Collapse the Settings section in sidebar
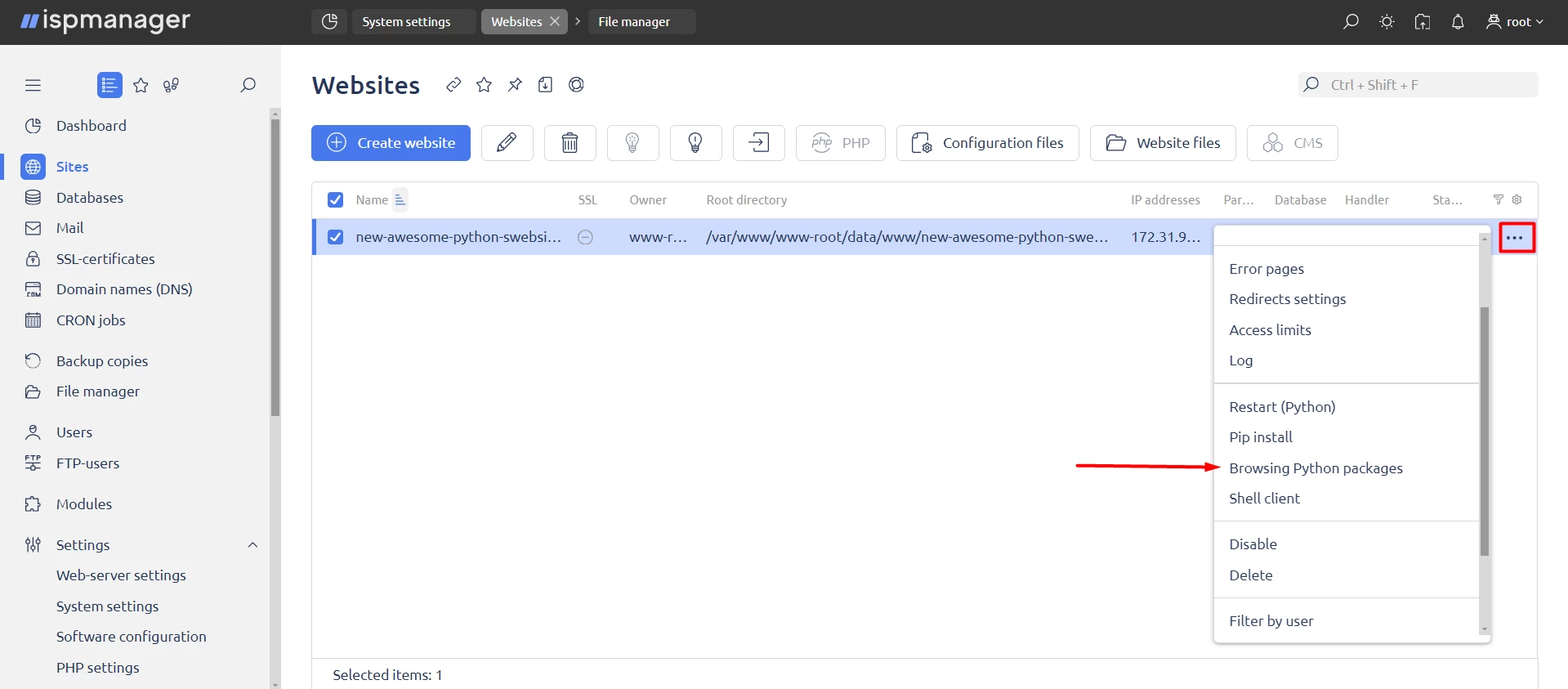1568x689 pixels. click(252, 544)
